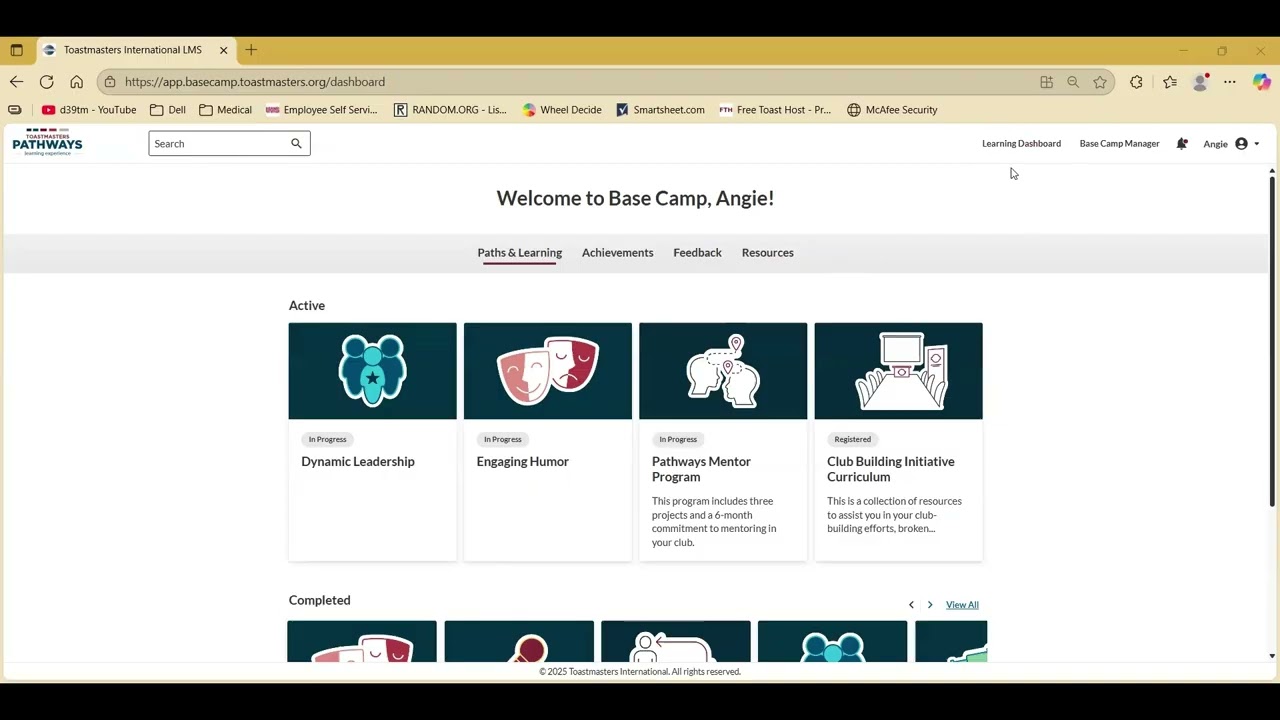Open the browser tab actions menu
Image resolution: width=1280 pixels, height=720 pixels.
[16, 50]
